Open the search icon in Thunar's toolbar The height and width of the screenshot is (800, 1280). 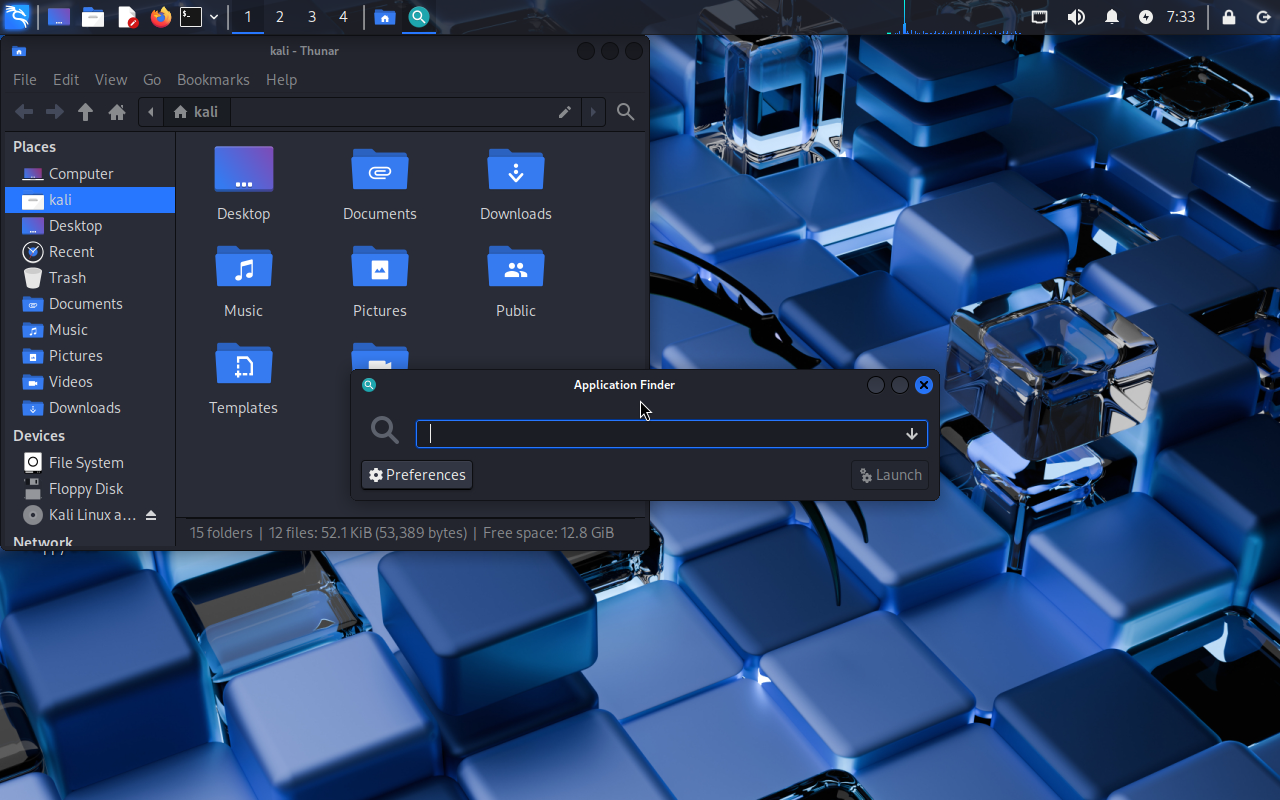point(626,112)
